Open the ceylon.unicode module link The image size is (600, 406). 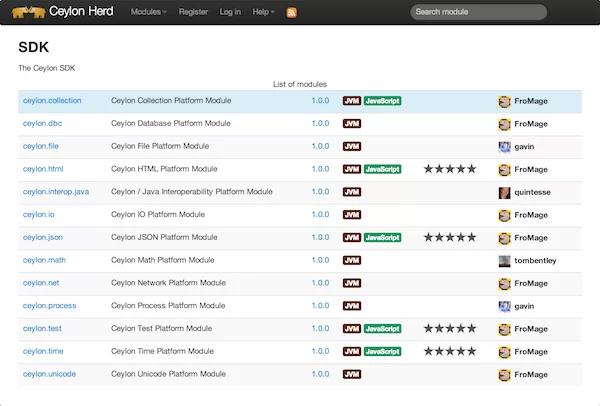[49, 374]
